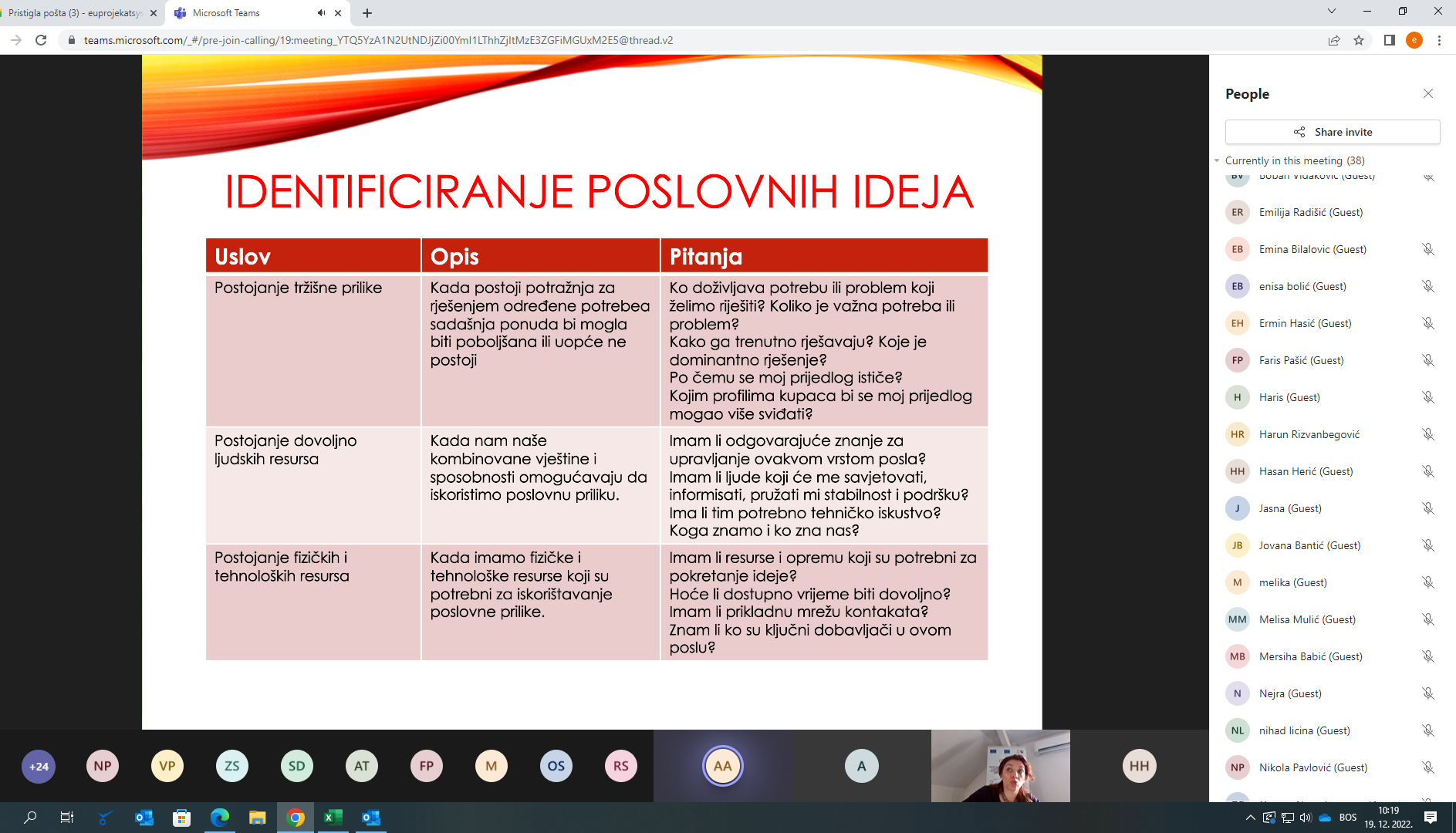Select the AA active speaker tile
Viewport: 1456px width, 833px height.
(x=723, y=766)
